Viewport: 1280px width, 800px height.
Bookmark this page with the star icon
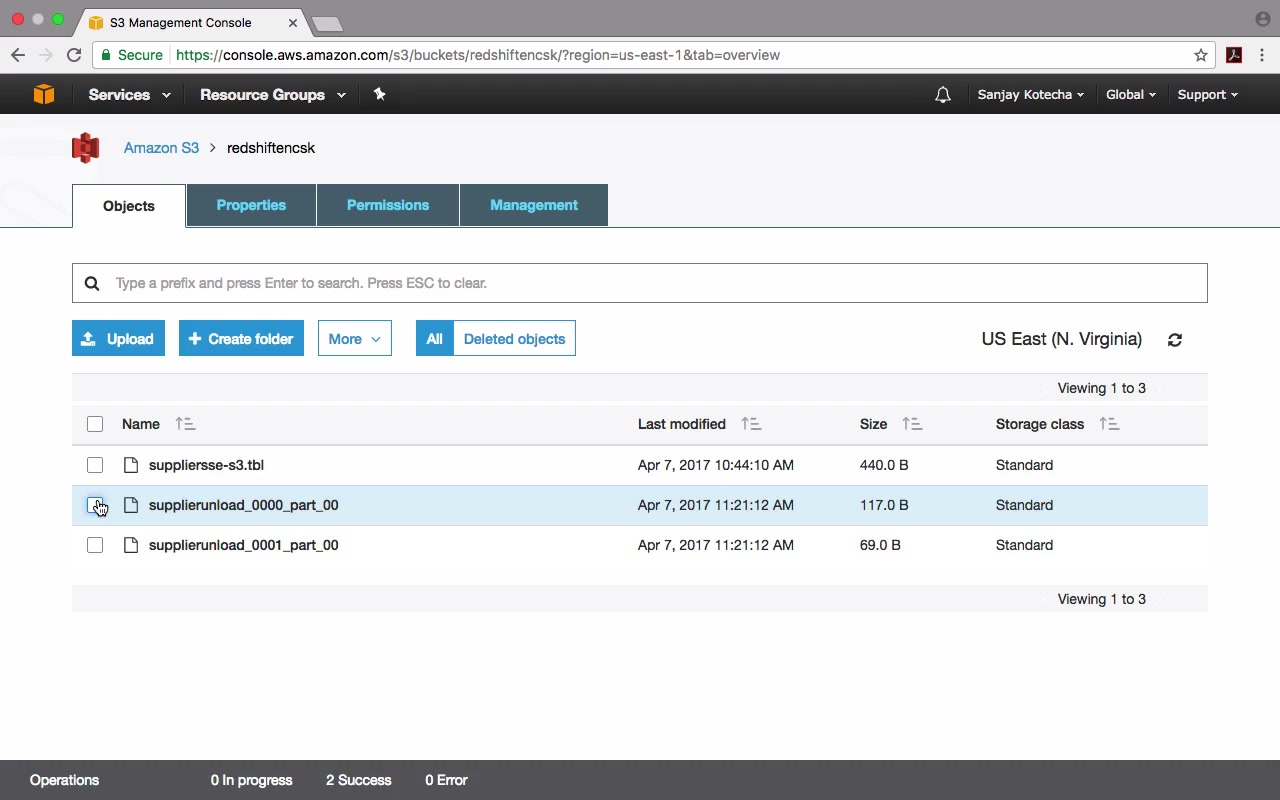pyautogui.click(x=1201, y=55)
